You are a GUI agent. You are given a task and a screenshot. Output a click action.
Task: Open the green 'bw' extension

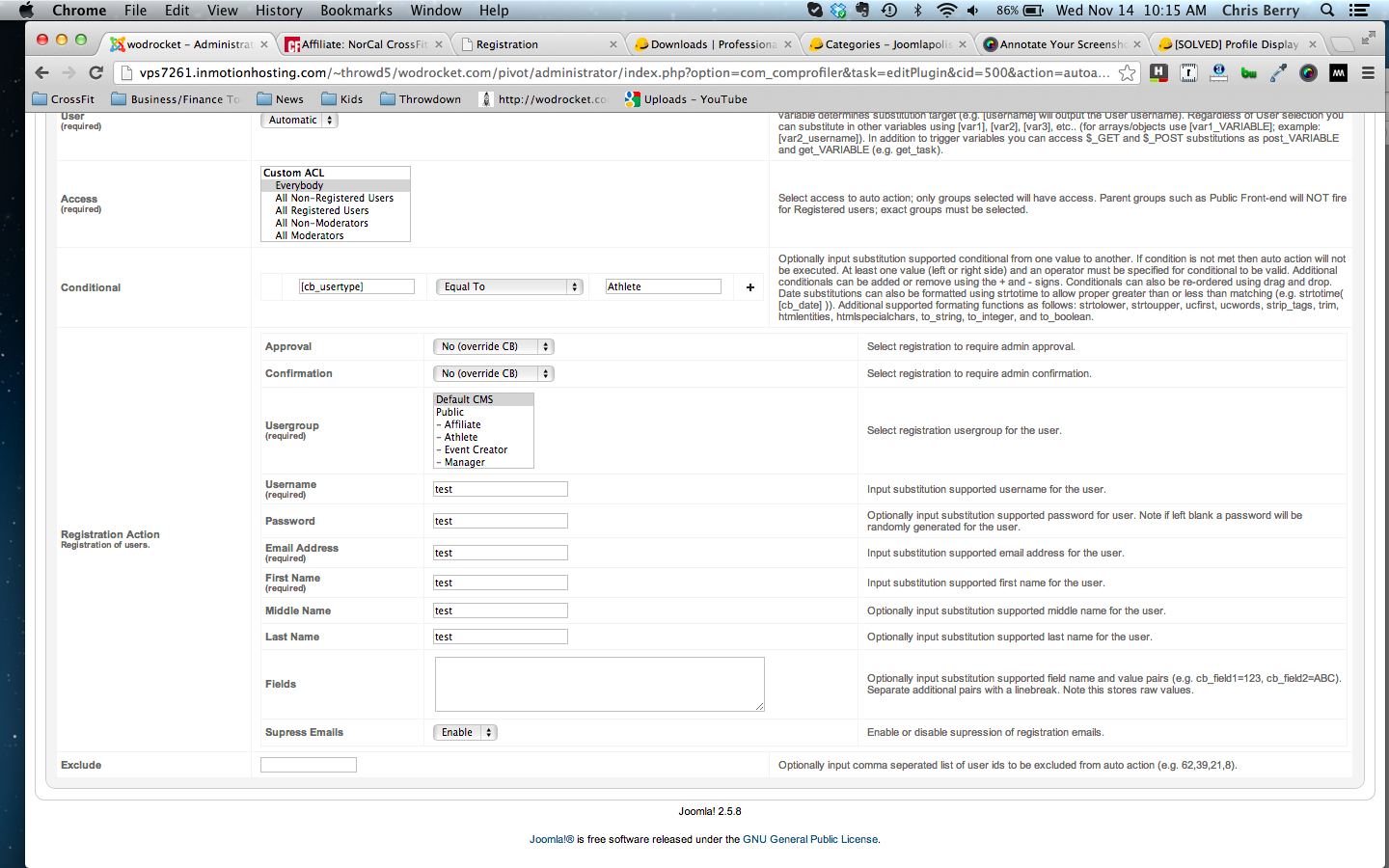(1249, 72)
